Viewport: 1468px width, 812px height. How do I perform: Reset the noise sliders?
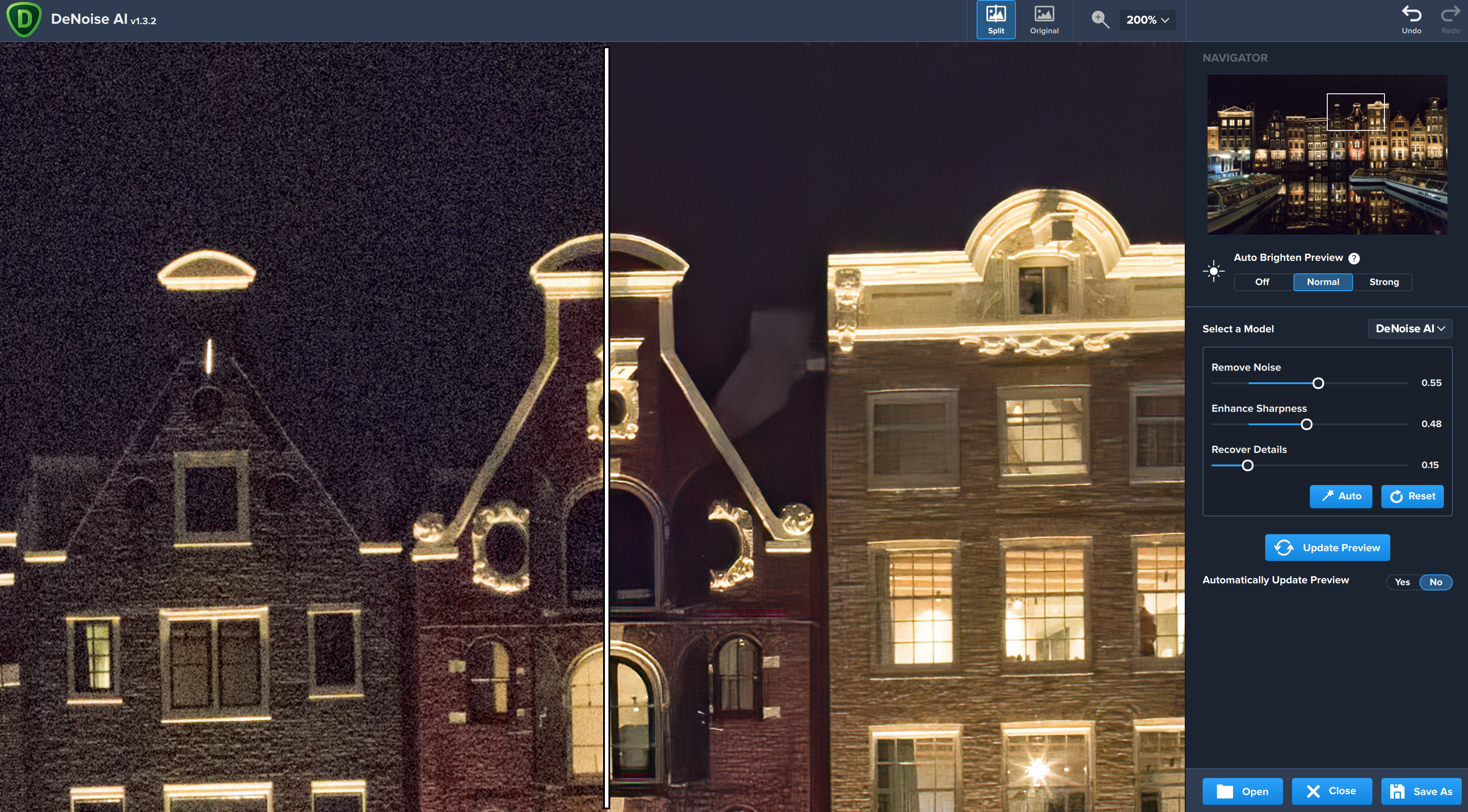[1412, 496]
